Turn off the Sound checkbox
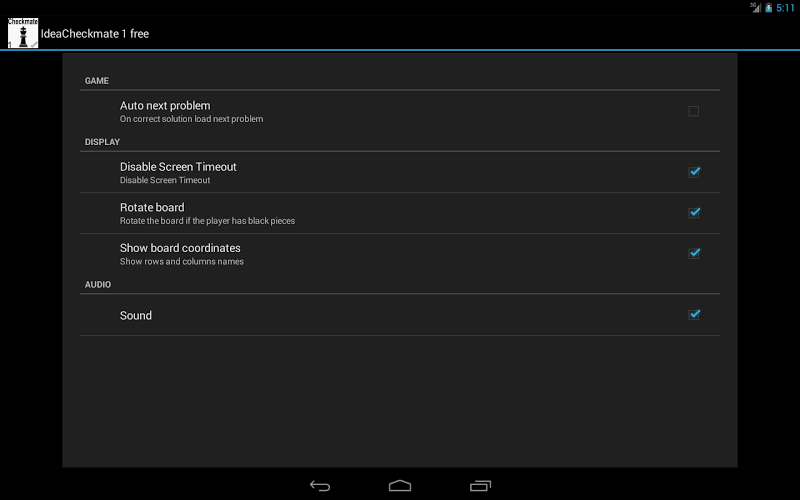The width and height of the screenshot is (800, 500). 694,314
